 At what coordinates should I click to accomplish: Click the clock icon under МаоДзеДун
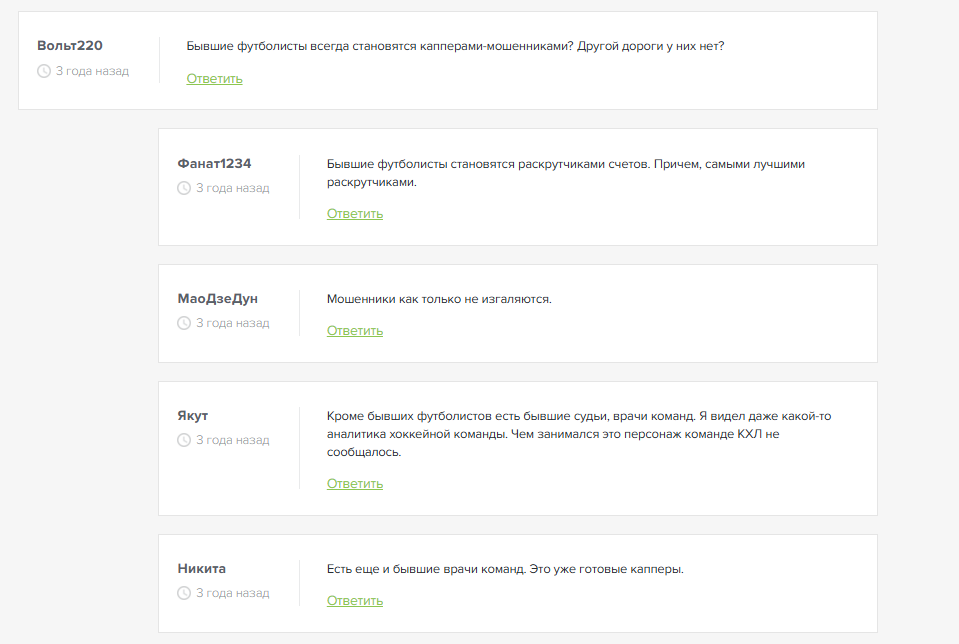click(x=184, y=323)
